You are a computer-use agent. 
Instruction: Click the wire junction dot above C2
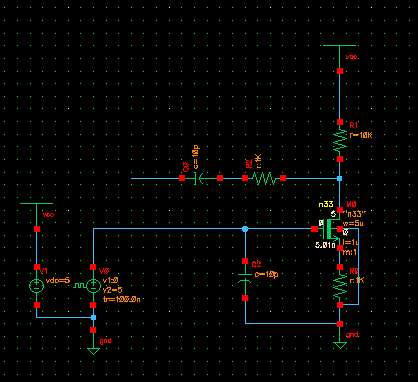pos(245,229)
